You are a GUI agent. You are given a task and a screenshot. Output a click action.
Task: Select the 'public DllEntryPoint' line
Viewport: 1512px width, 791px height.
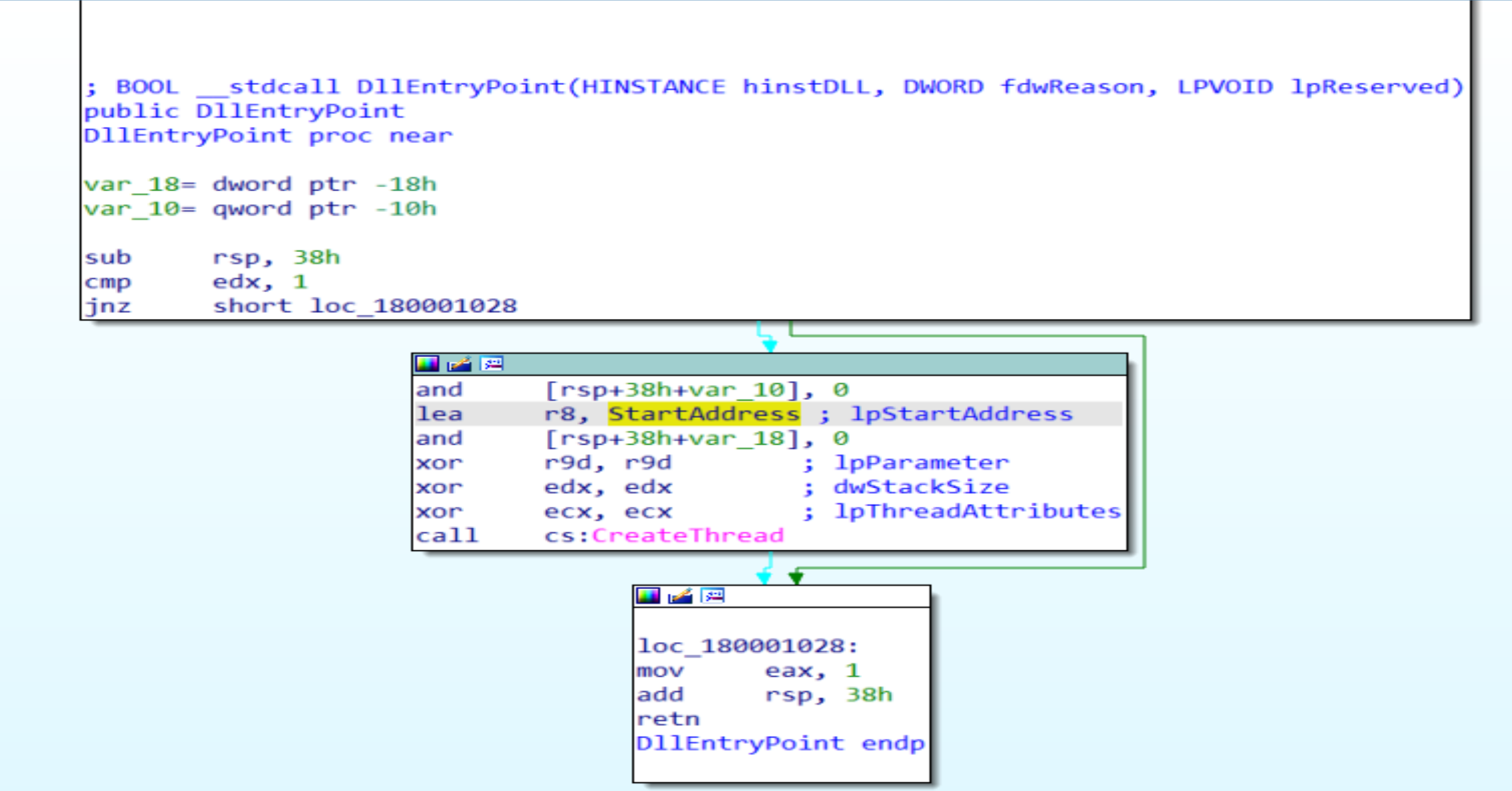pyautogui.click(x=244, y=111)
